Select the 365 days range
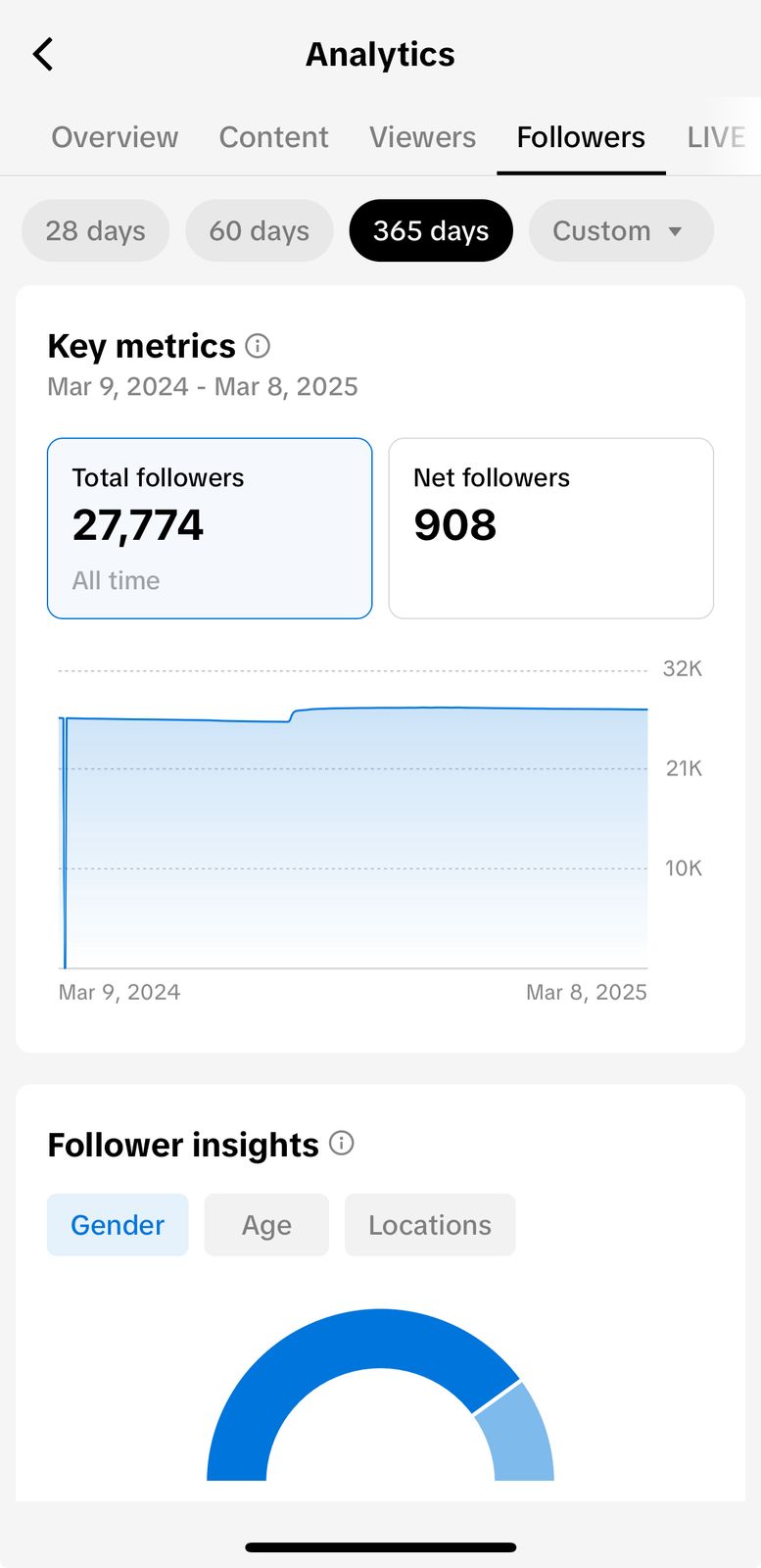761x1568 pixels. [431, 231]
